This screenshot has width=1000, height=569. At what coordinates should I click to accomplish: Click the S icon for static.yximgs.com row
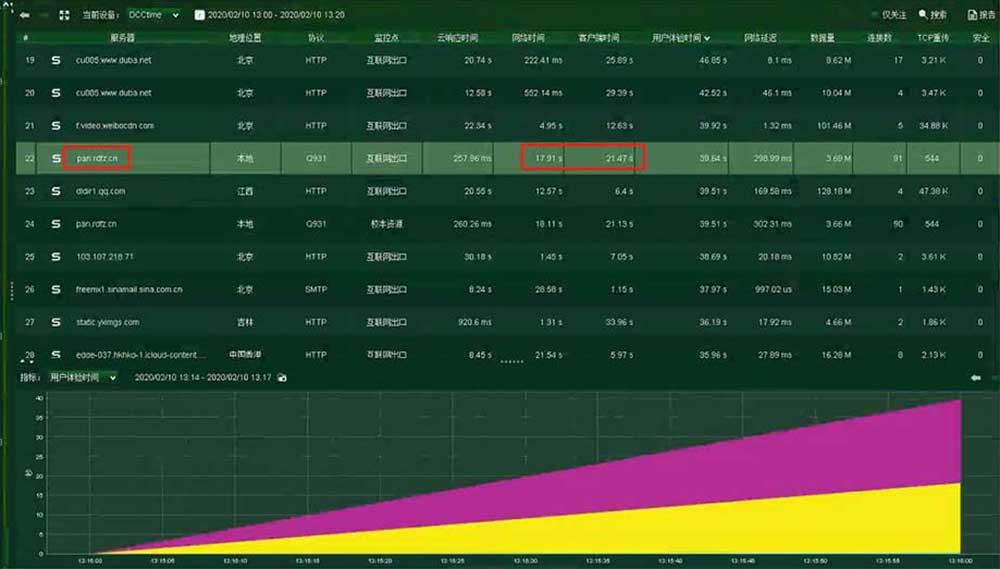tap(56, 322)
